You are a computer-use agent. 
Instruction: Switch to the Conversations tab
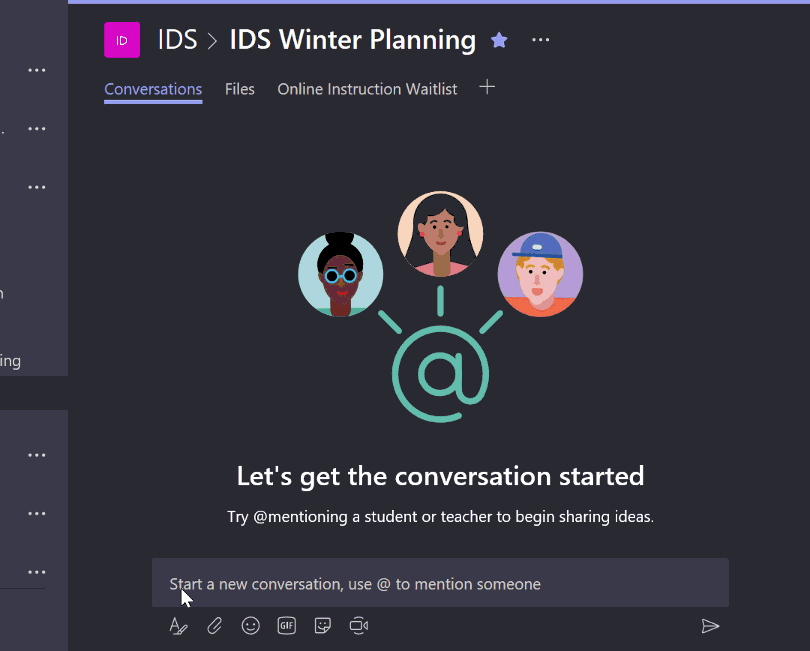click(x=153, y=89)
